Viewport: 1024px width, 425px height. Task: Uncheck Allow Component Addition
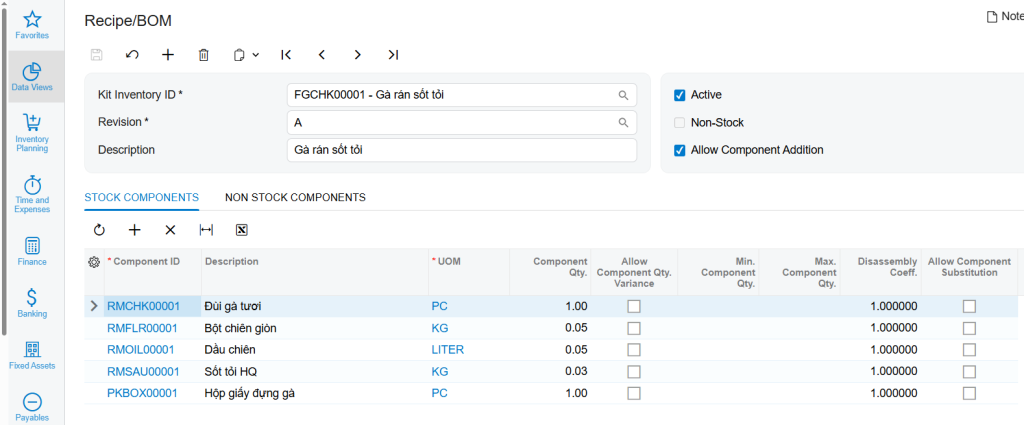(679, 150)
